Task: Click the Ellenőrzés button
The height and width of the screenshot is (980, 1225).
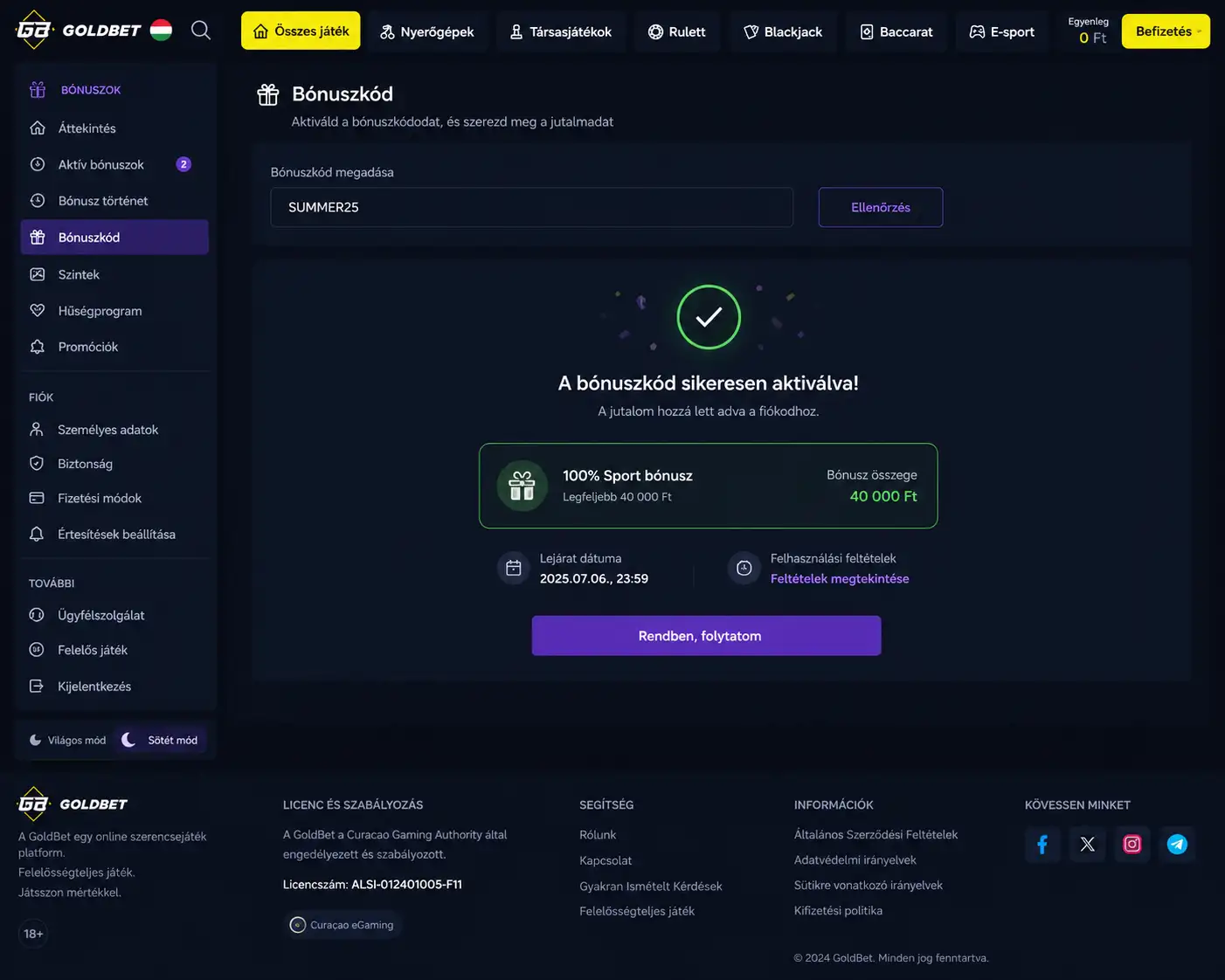Action: tap(881, 207)
